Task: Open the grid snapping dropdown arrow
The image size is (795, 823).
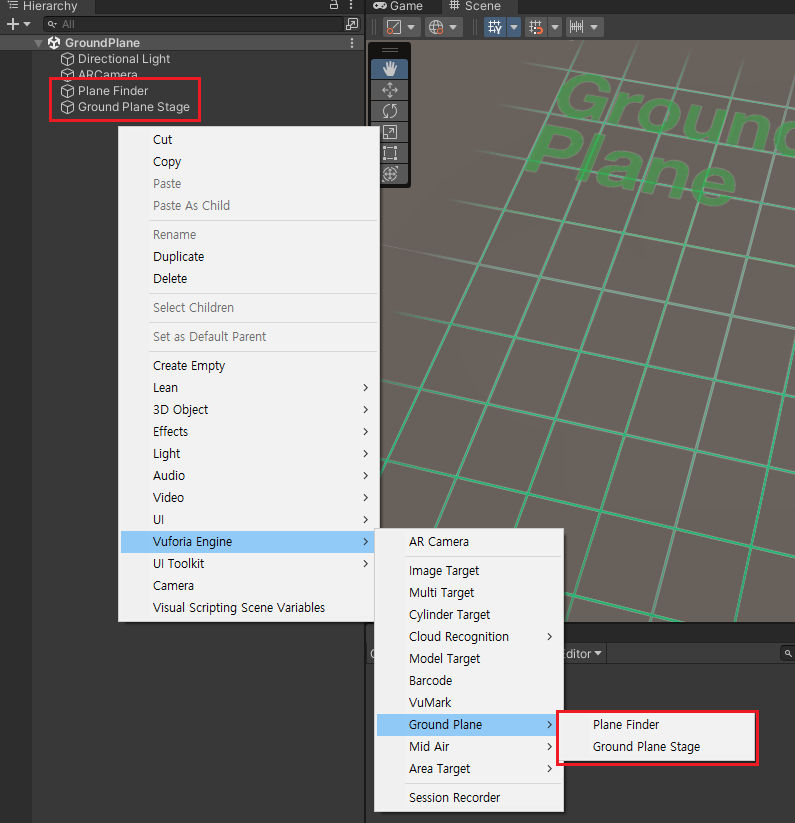Action: pos(555,27)
